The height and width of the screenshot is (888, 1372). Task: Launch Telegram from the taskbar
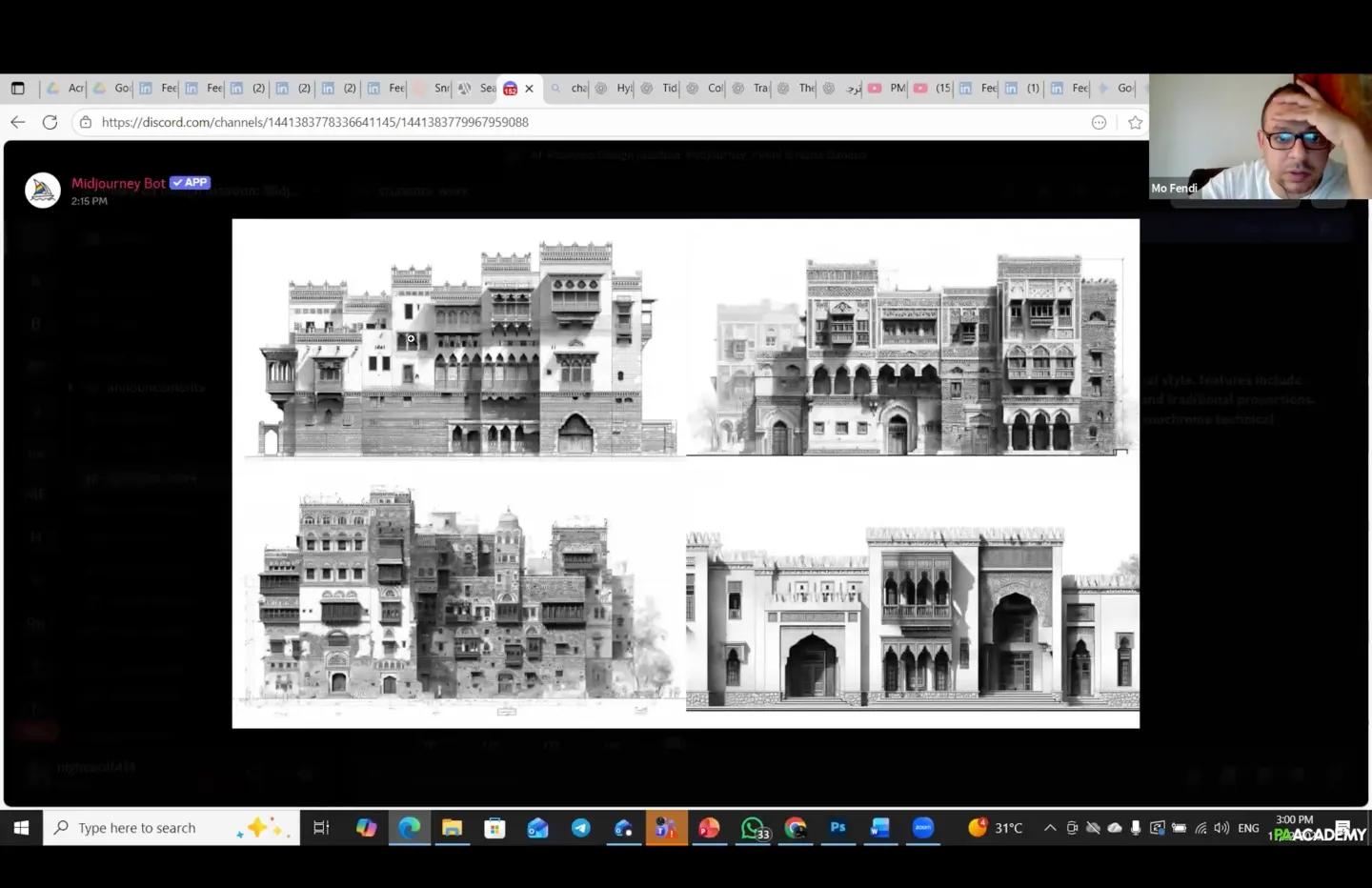click(x=580, y=828)
